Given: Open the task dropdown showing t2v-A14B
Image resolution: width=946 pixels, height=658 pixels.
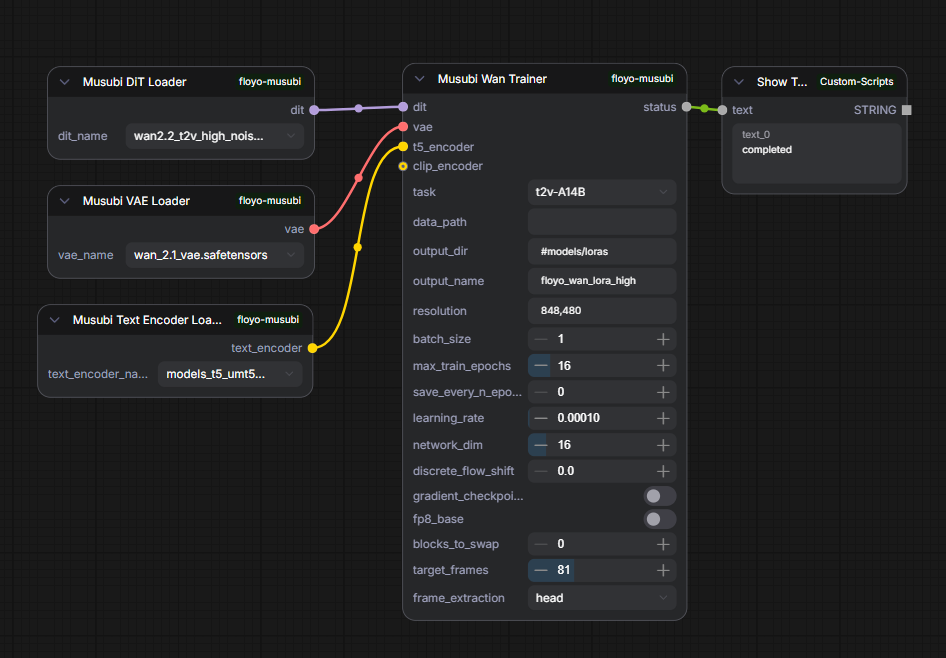Looking at the screenshot, I should click(601, 192).
